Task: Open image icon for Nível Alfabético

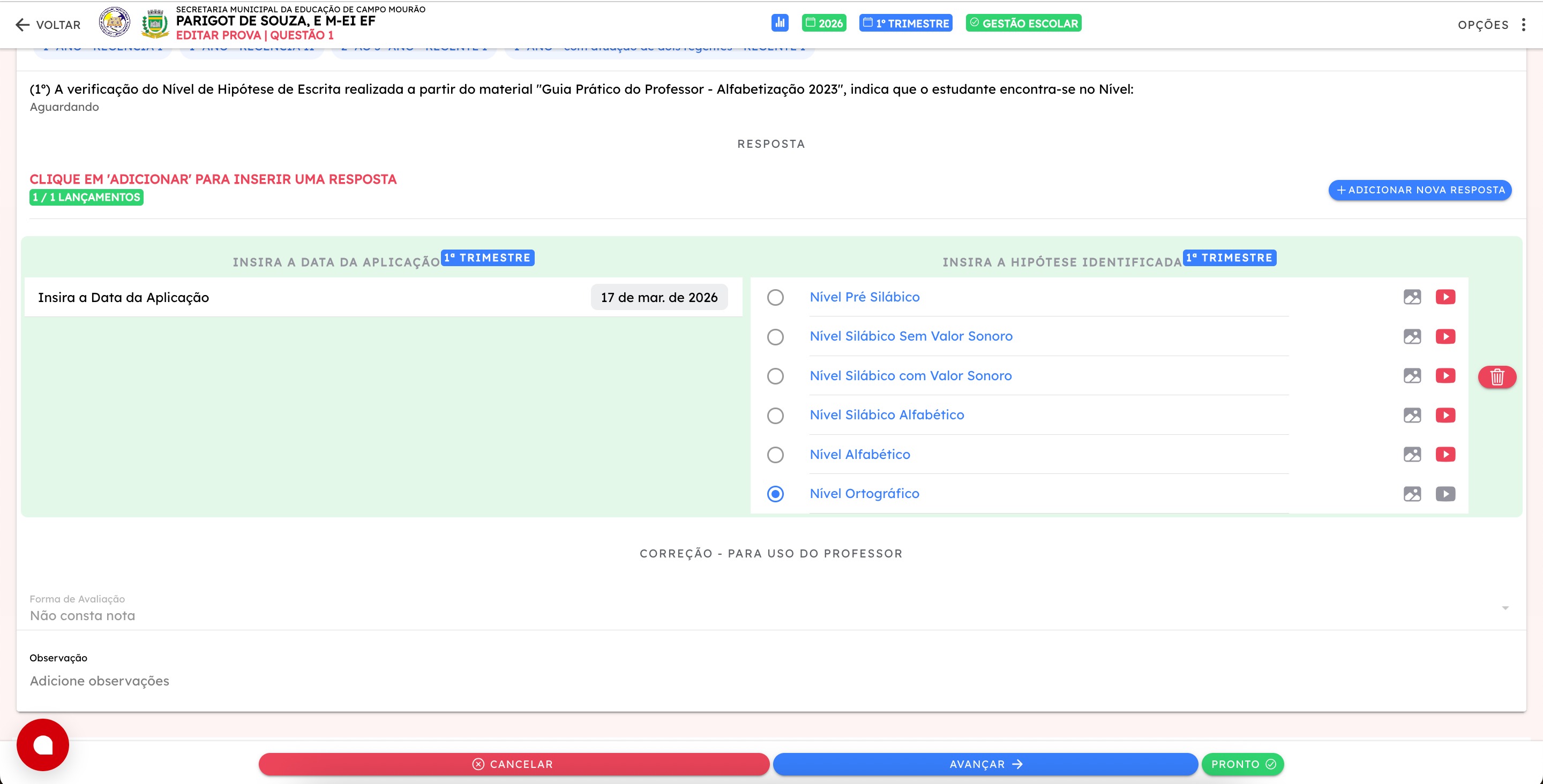Action: pos(1412,454)
